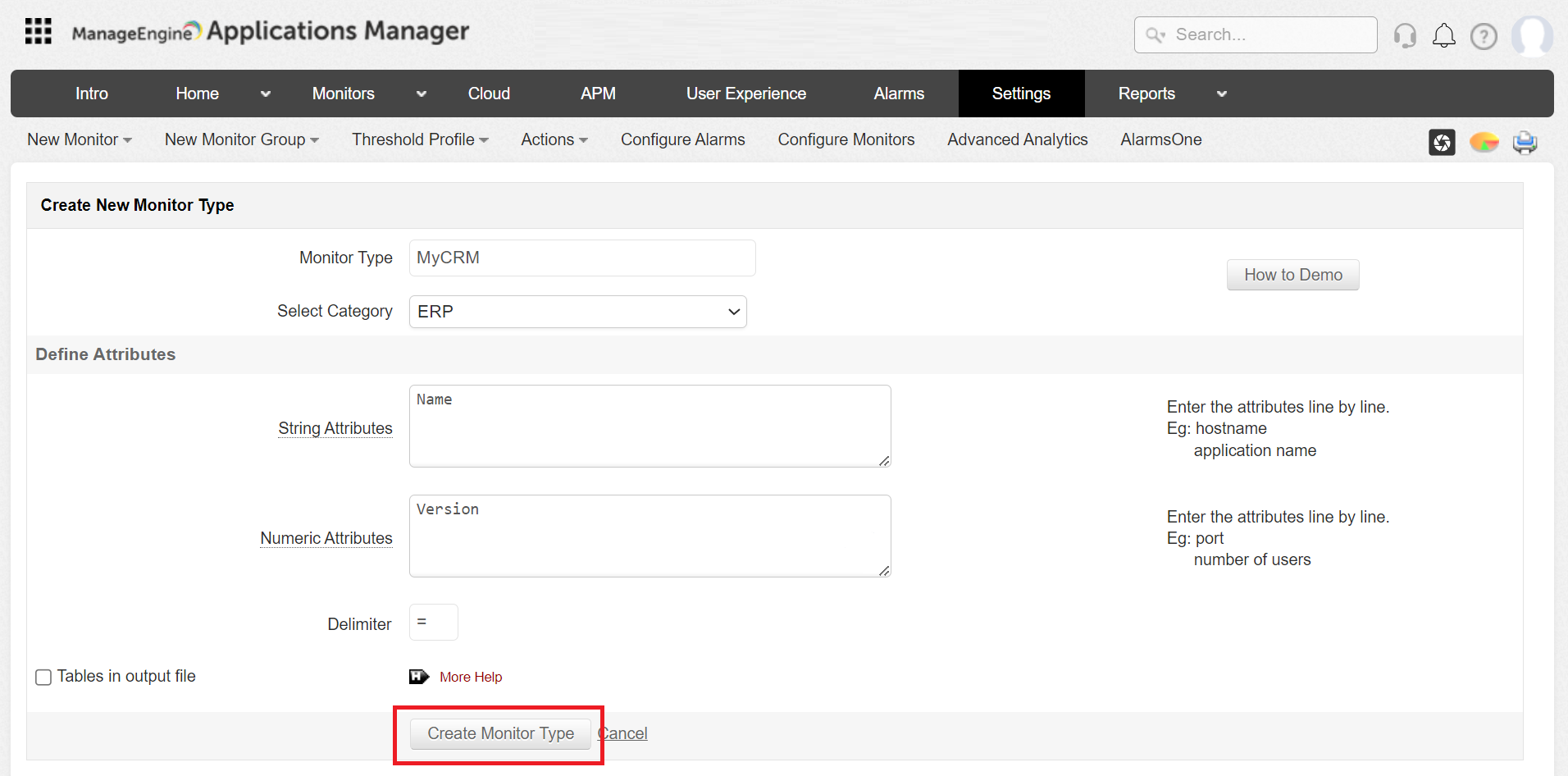
Task: Go to the Intro tab
Action: (92, 94)
